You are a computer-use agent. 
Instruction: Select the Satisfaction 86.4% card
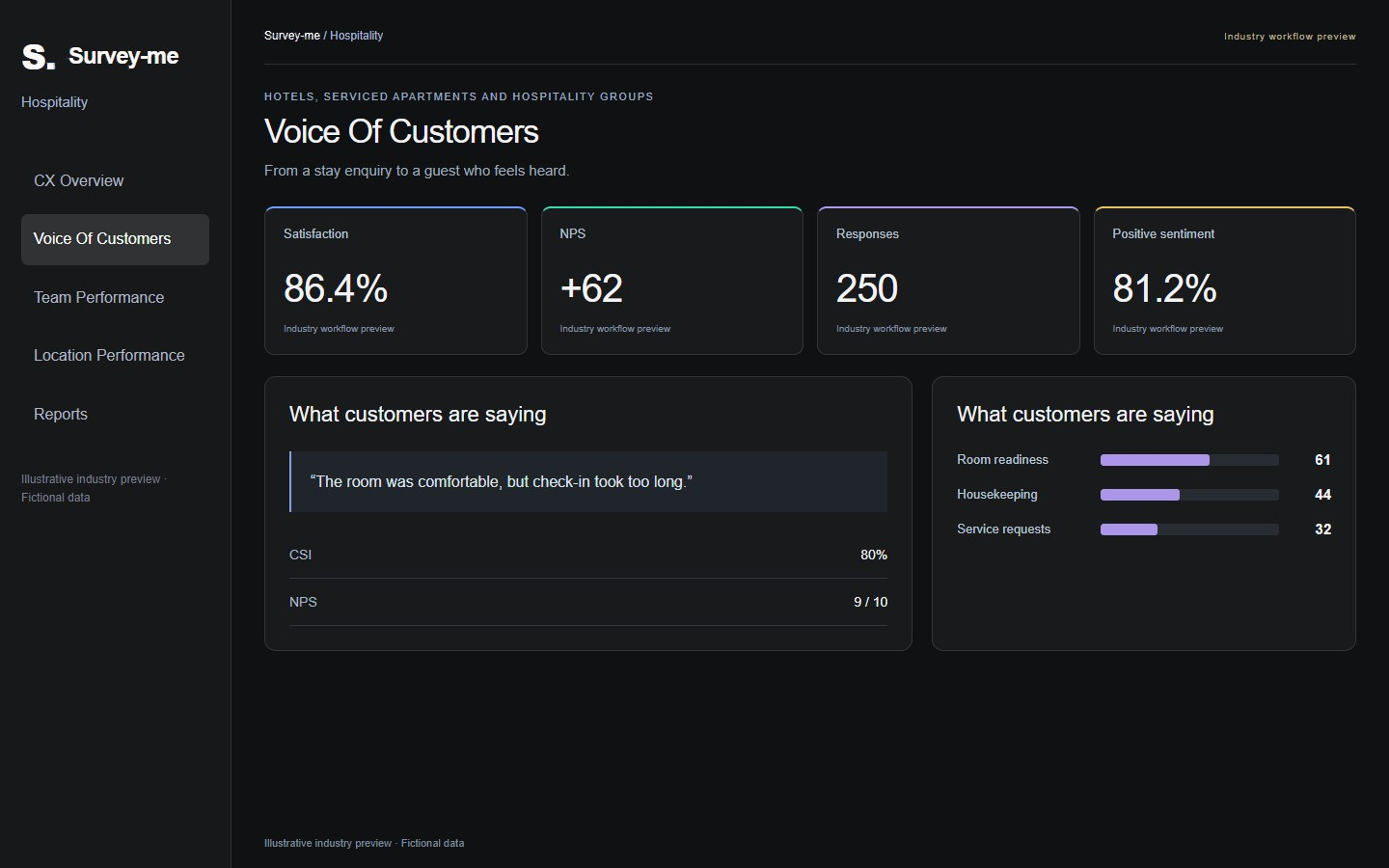point(395,281)
